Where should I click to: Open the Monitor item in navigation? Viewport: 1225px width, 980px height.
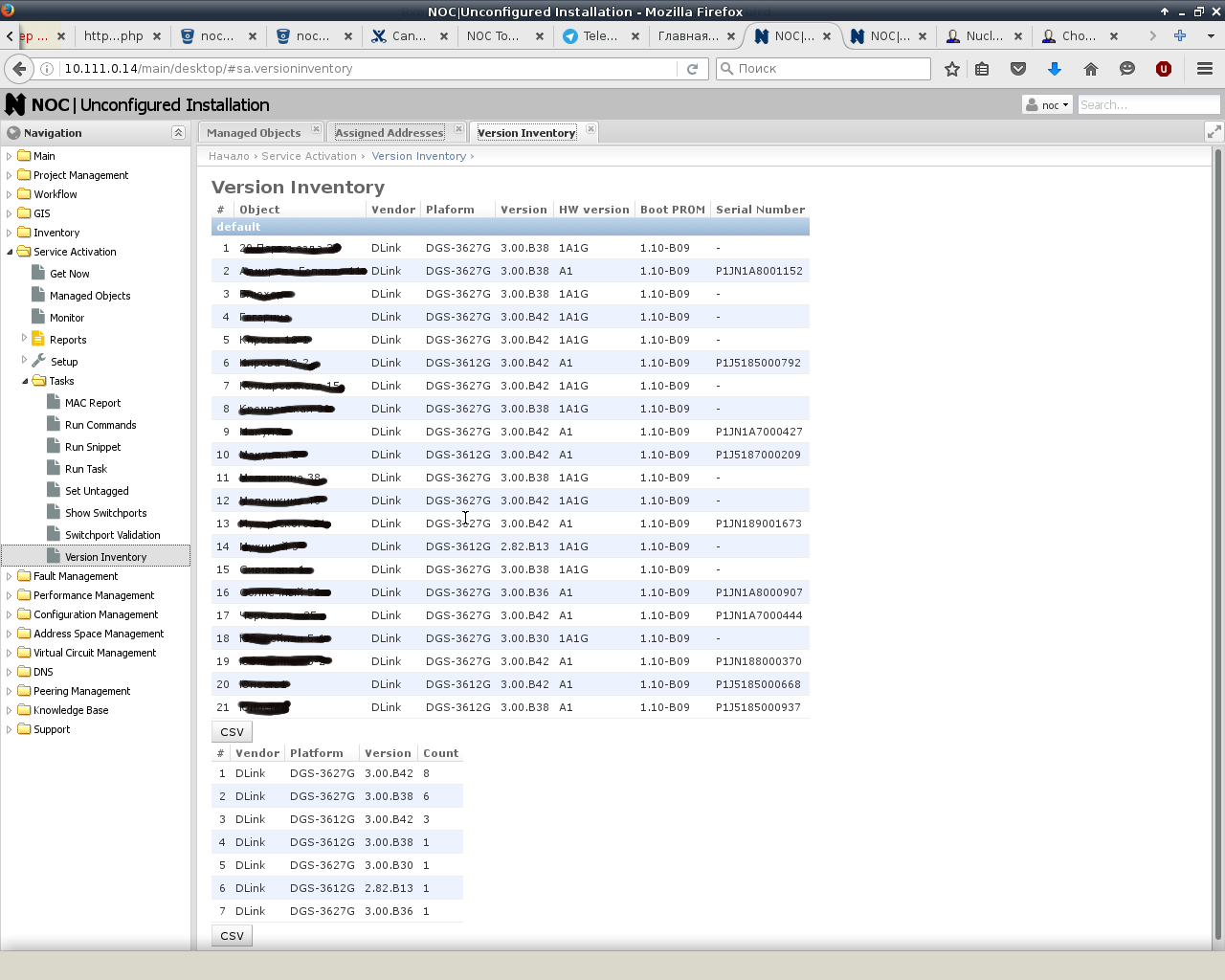click(67, 318)
